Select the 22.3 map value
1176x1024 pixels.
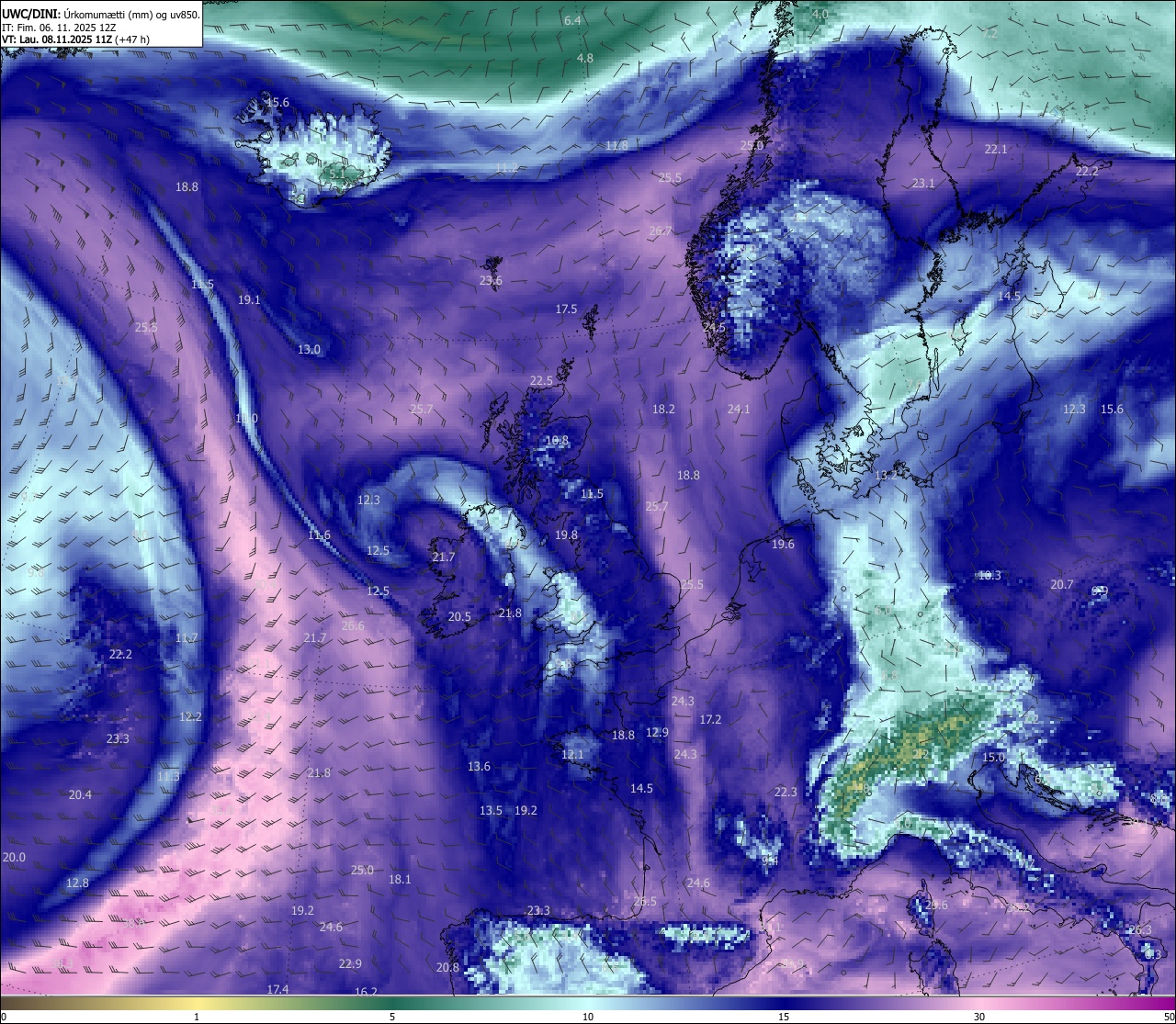786,793
